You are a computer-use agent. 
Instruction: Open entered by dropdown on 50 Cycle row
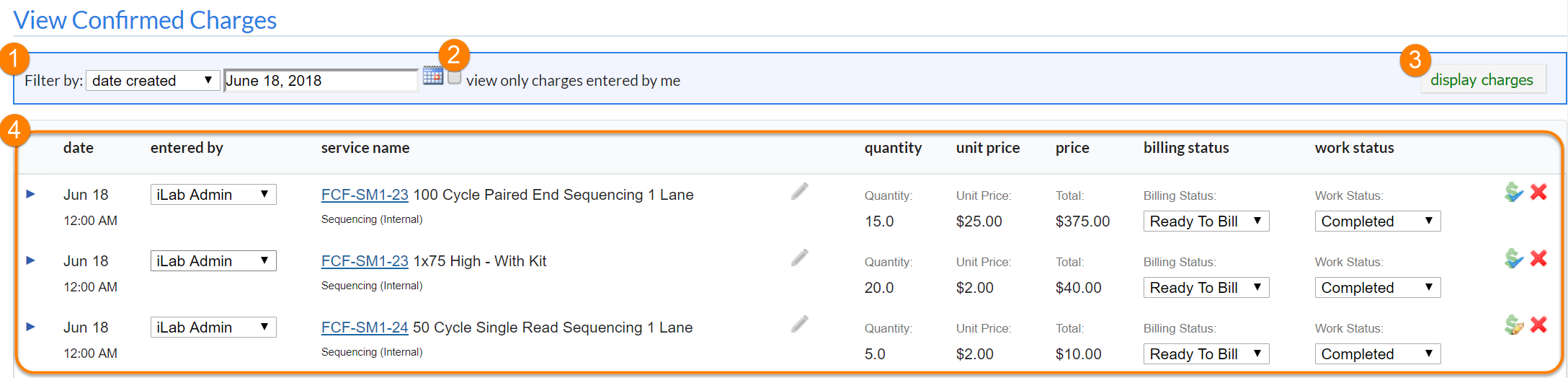click(213, 328)
